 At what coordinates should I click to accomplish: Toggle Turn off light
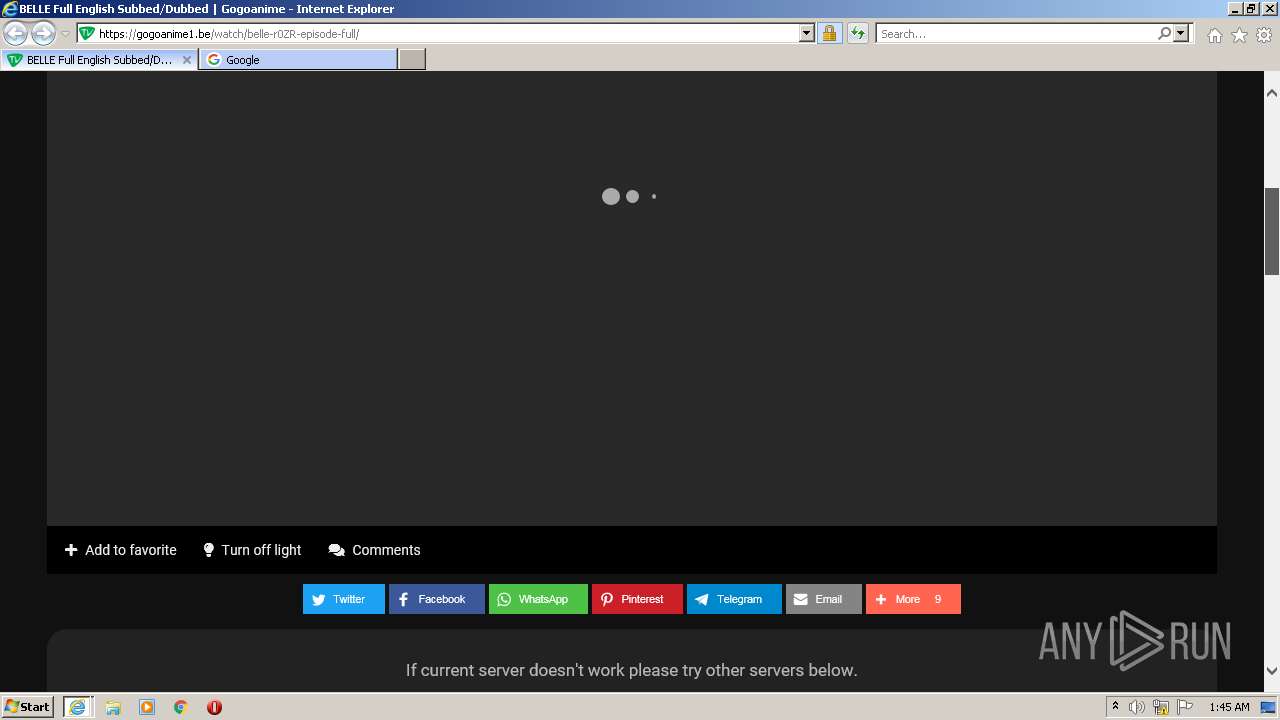(252, 550)
